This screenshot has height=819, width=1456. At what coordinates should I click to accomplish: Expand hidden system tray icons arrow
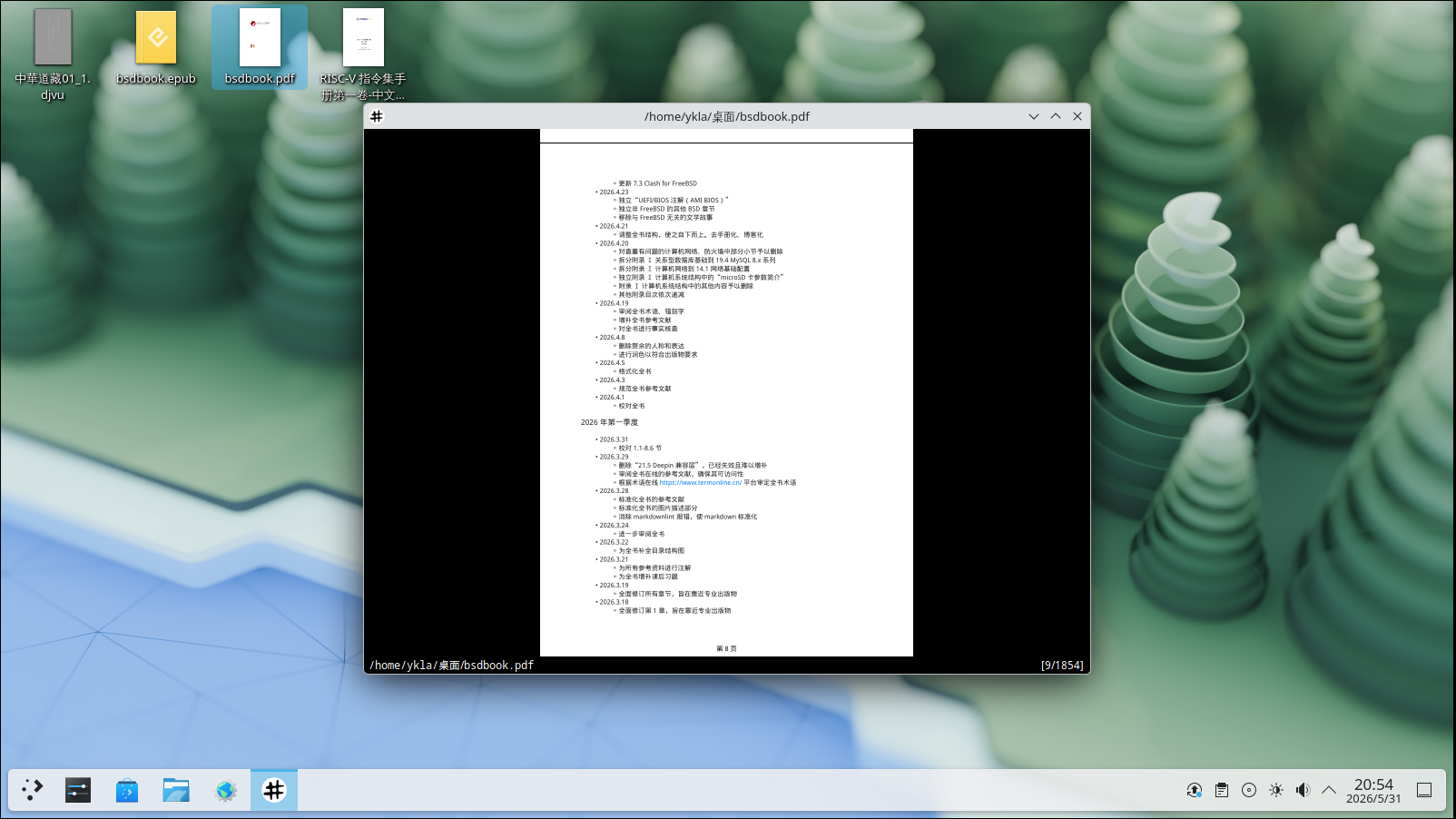(x=1329, y=790)
